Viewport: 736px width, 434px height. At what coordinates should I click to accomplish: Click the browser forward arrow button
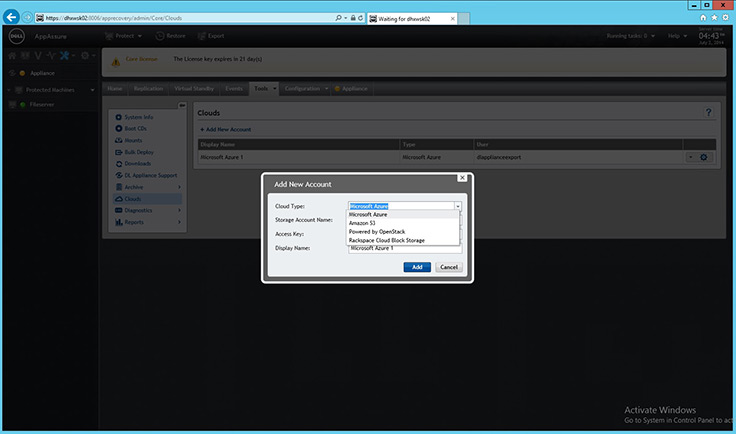coord(27,18)
